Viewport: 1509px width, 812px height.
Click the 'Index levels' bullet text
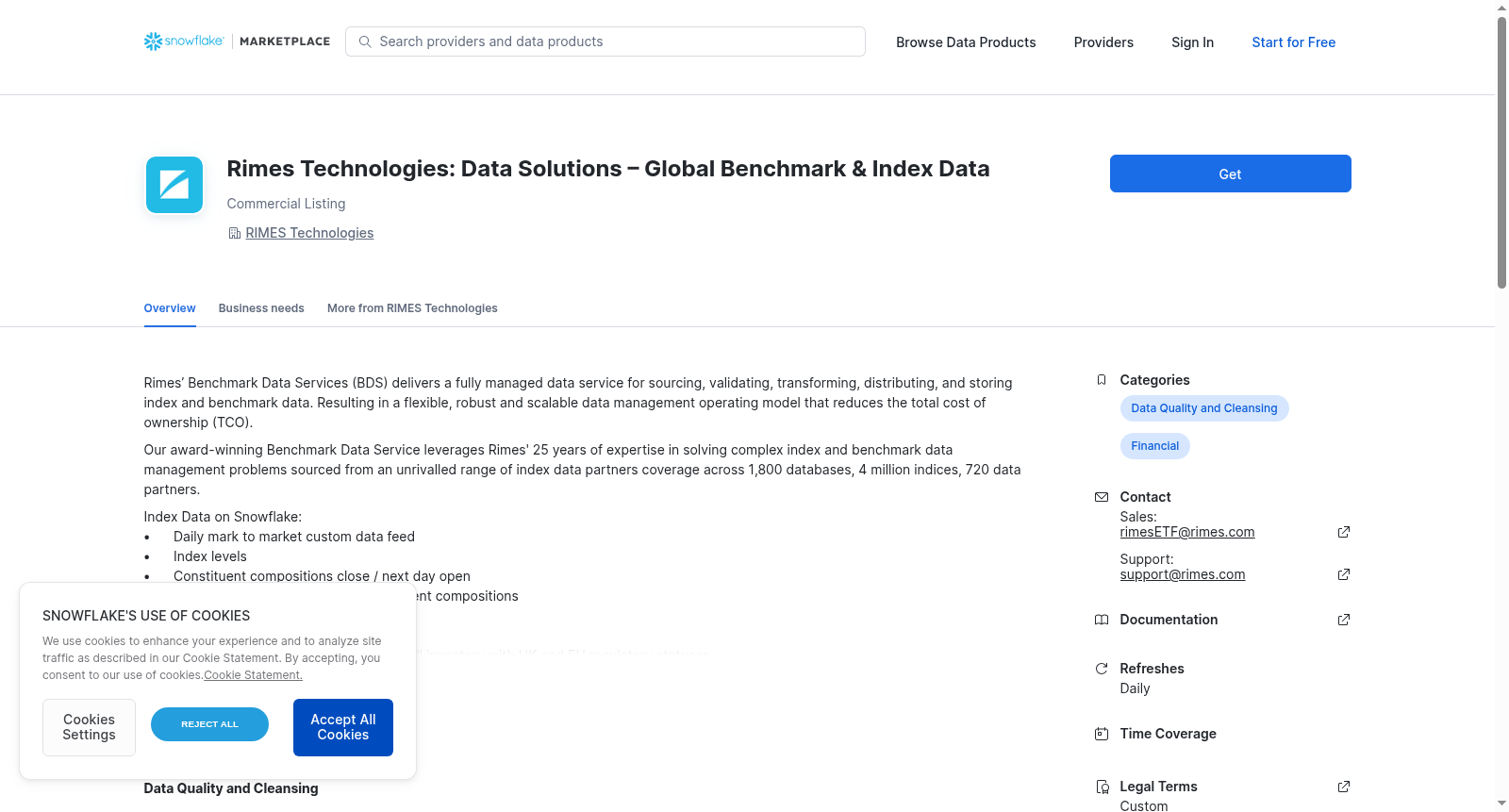210,556
